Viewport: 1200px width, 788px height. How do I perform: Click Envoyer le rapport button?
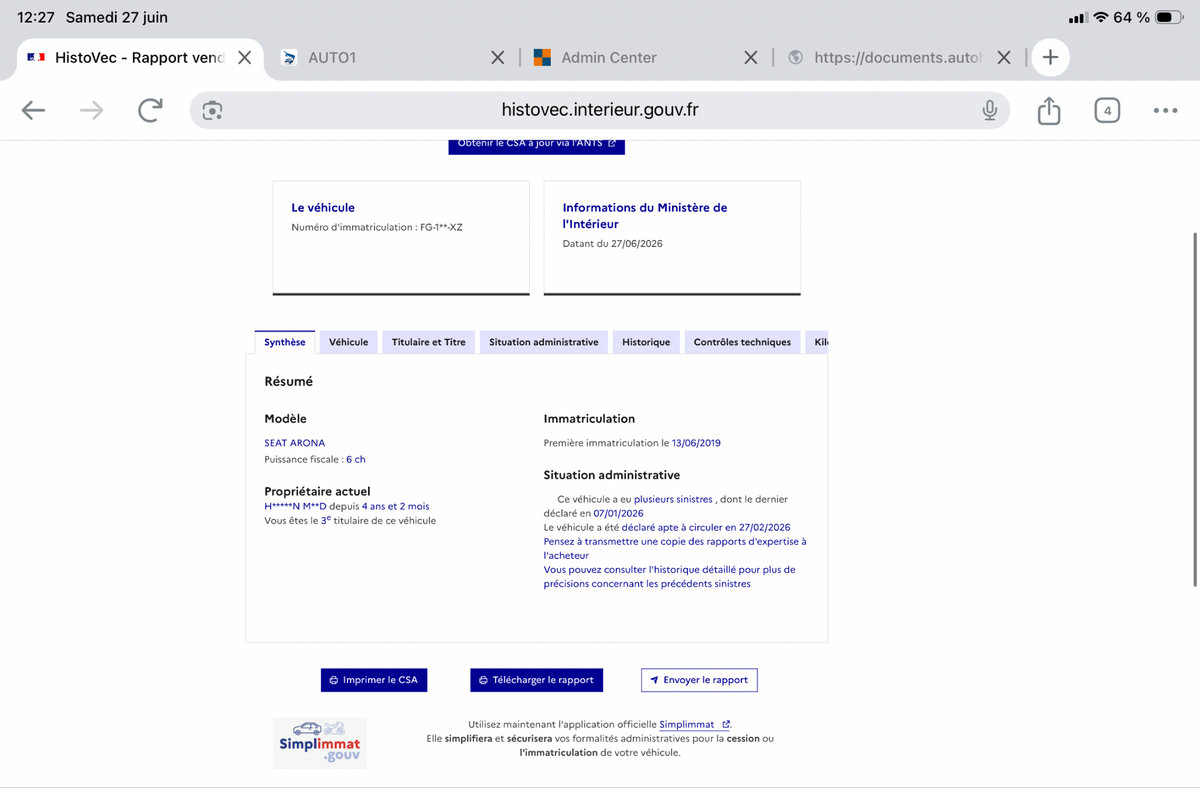[699, 680]
